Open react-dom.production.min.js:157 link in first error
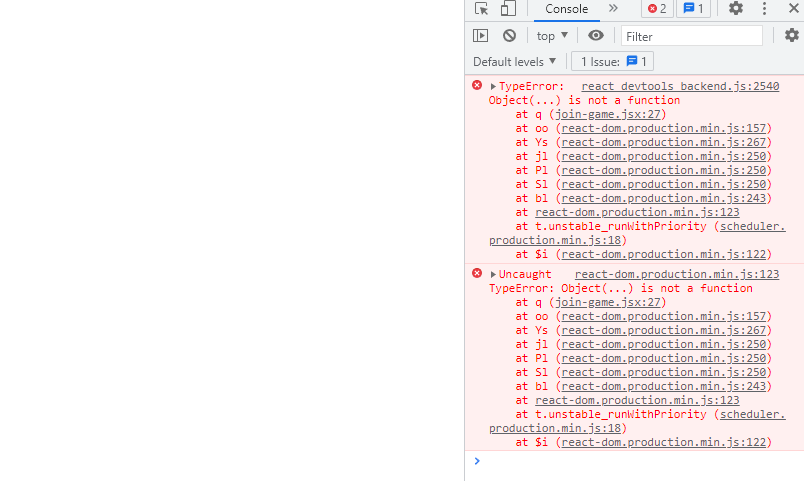This screenshot has height=481, width=804. (x=664, y=128)
